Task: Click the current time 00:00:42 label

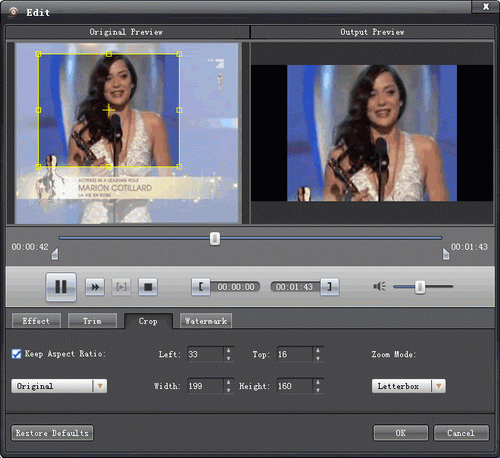Action: (x=30, y=247)
